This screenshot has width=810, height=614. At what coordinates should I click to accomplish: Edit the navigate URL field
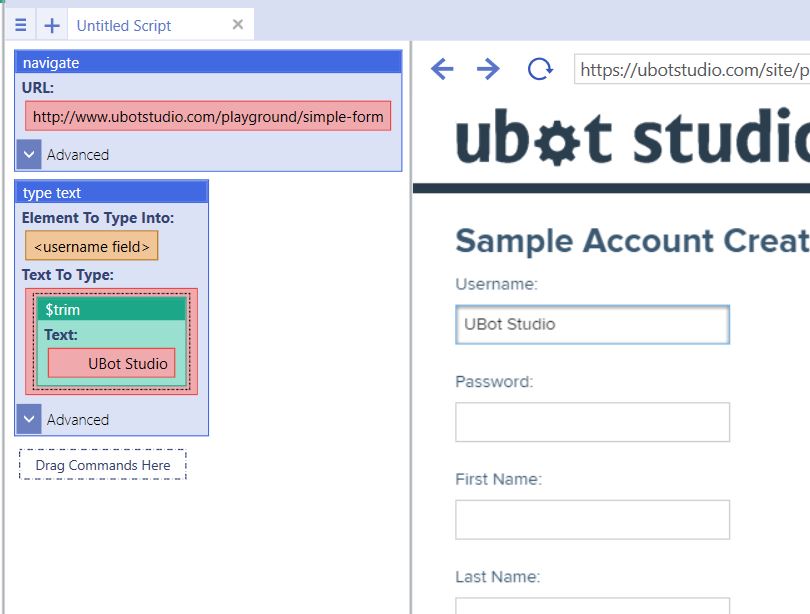pos(208,116)
